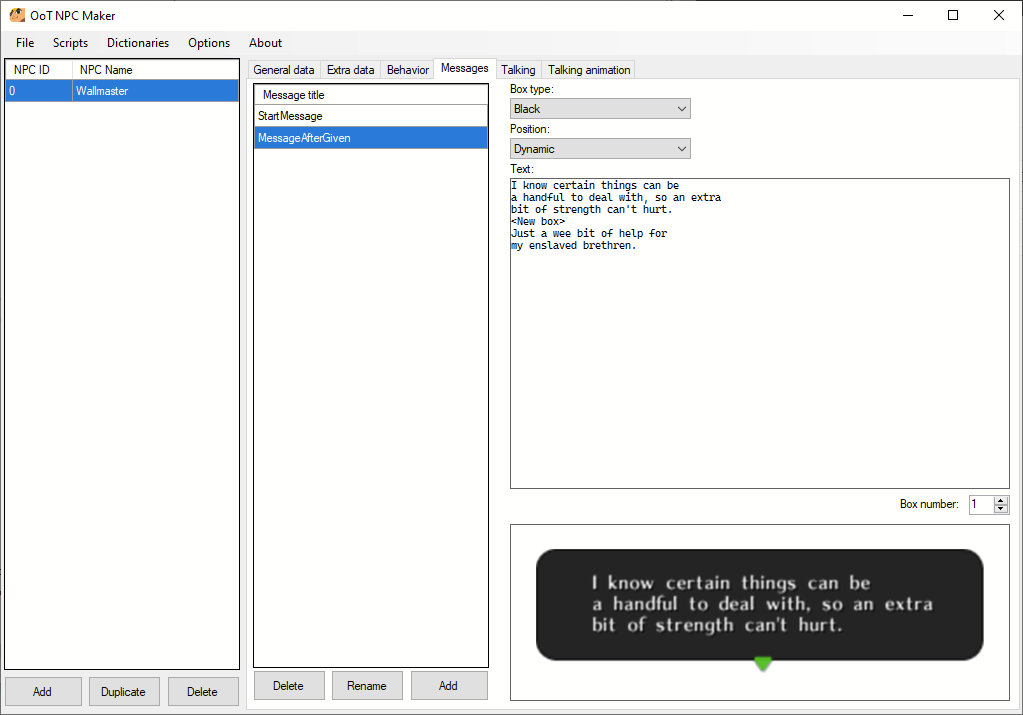Open the Position dropdown
1023x715 pixels.
(x=599, y=148)
